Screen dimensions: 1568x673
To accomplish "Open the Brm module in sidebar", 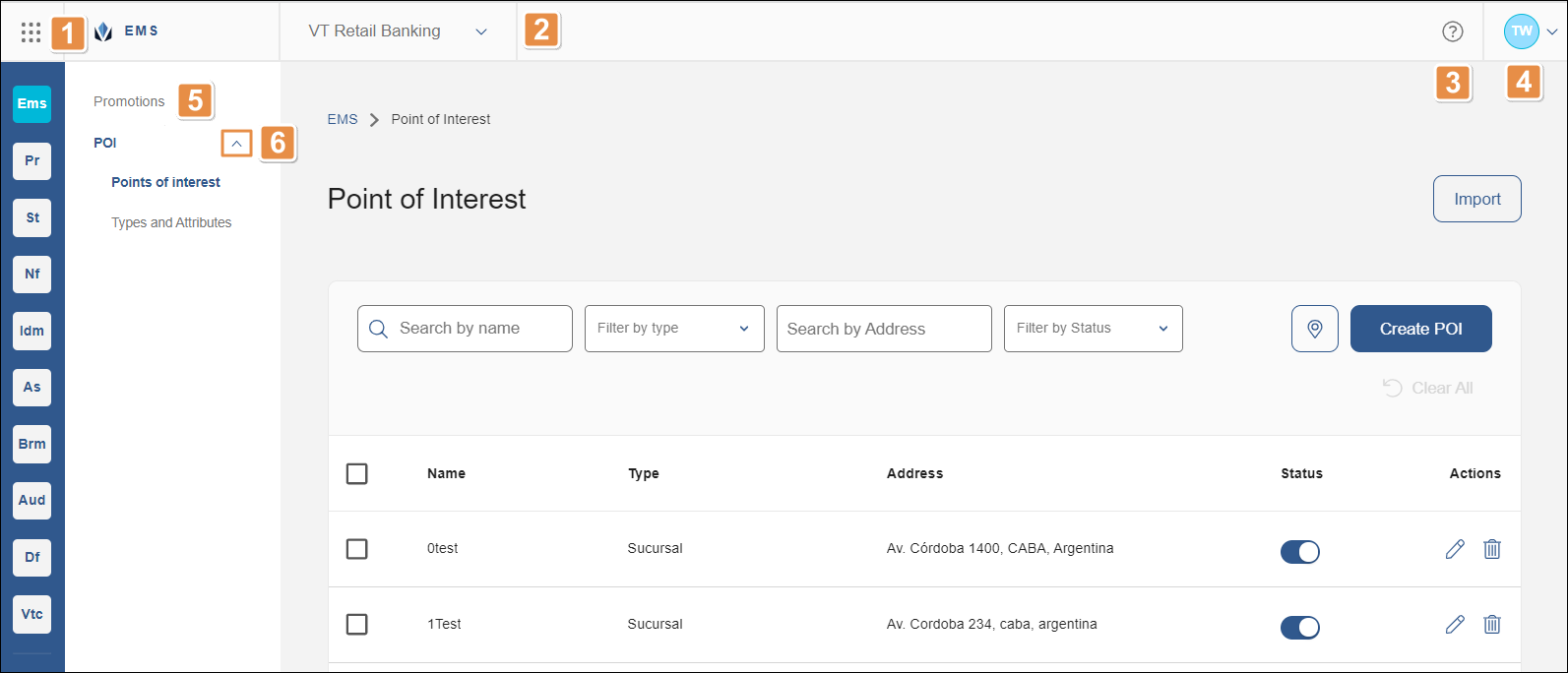I will point(32,444).
